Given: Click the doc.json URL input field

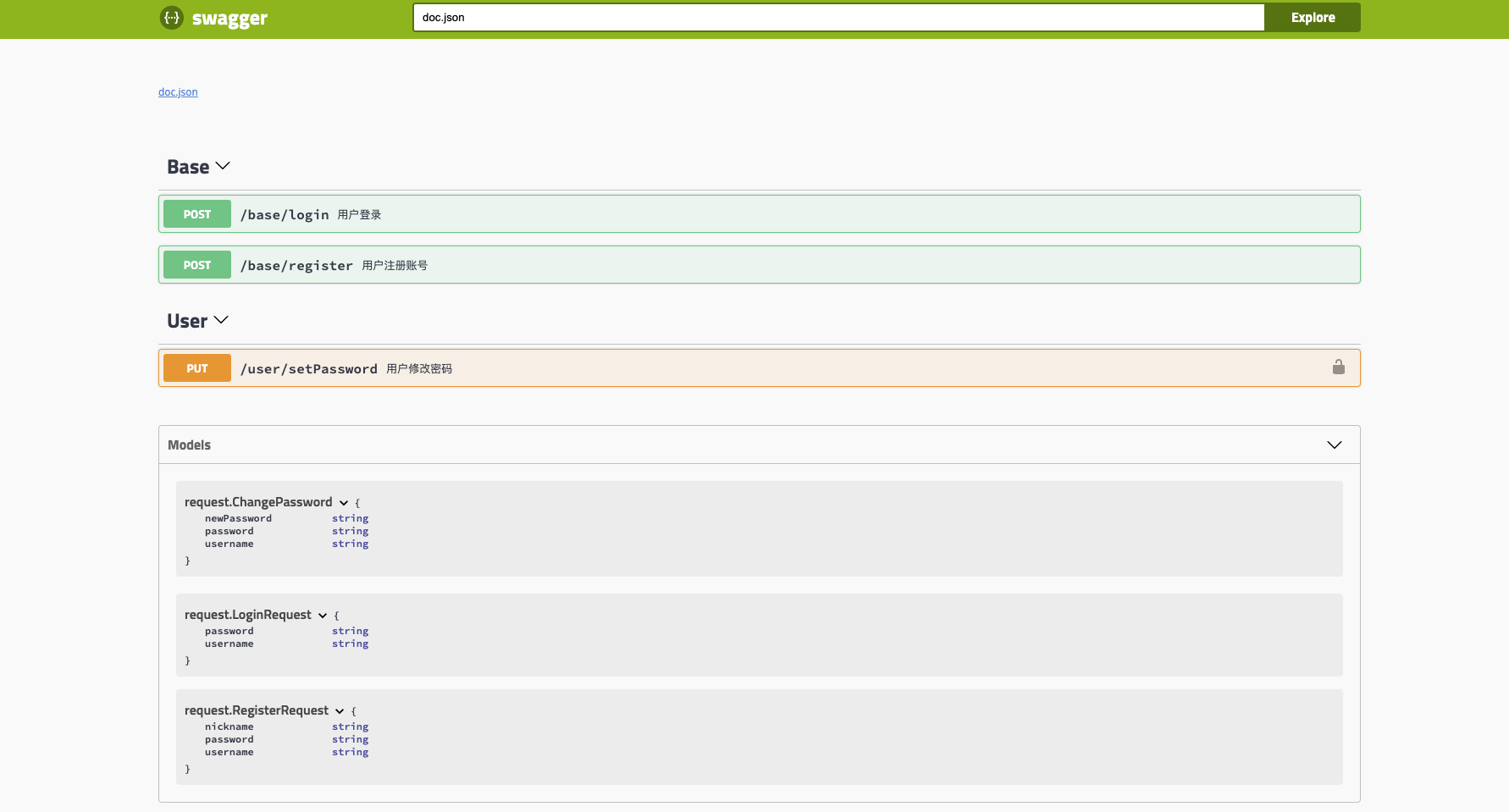Looking at the screenshot, I should (x=838, y=18).
